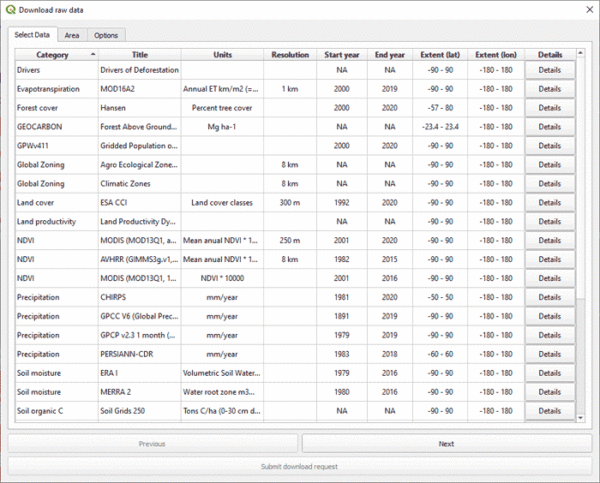Select the Forest cover category cell
This screenshot has height=483, width=600.
pos(56,108)
